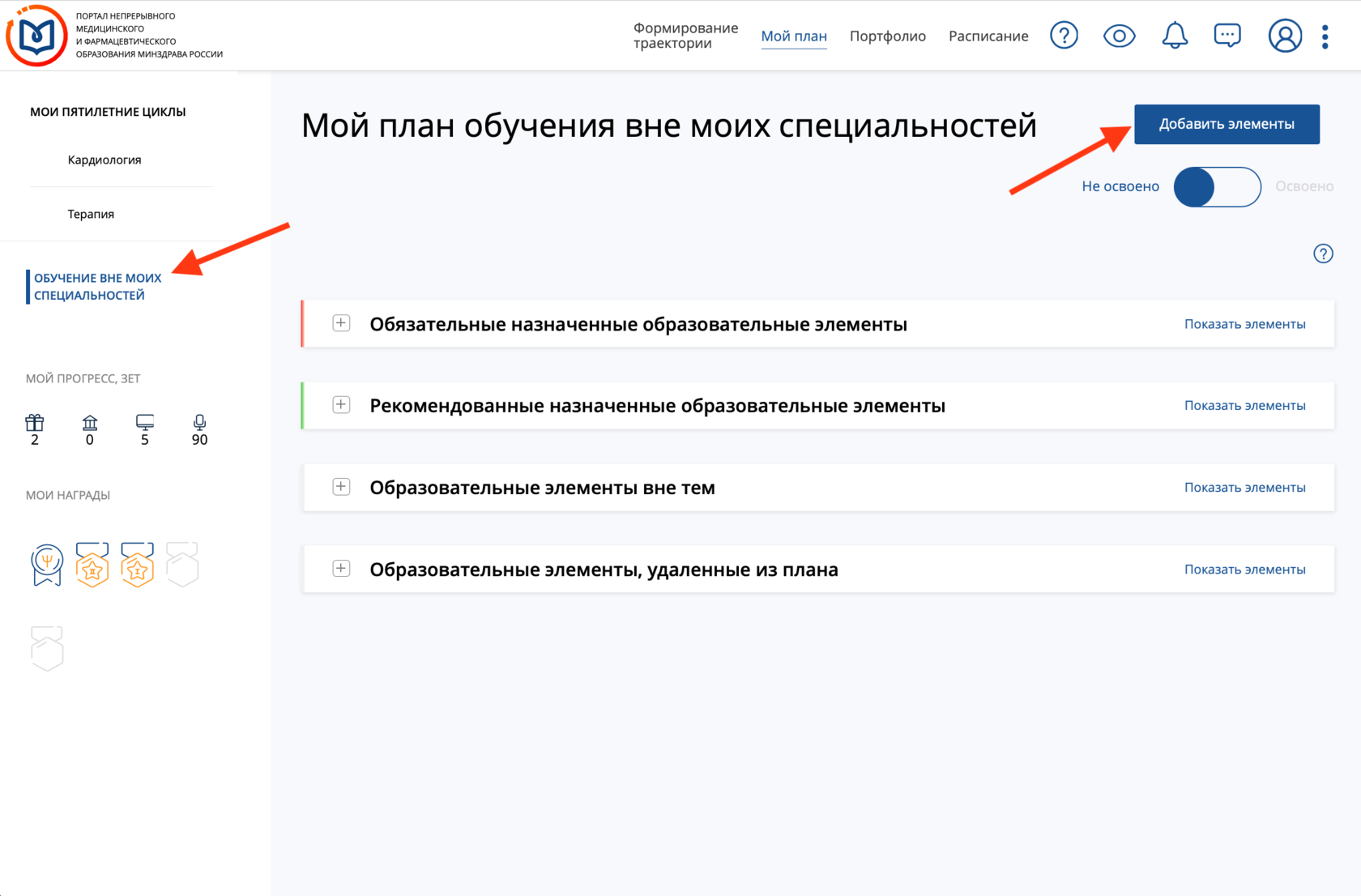Screen dimensions: 1361x896
Task: Click the eye accessibility icon
Action: (1119, 36)
